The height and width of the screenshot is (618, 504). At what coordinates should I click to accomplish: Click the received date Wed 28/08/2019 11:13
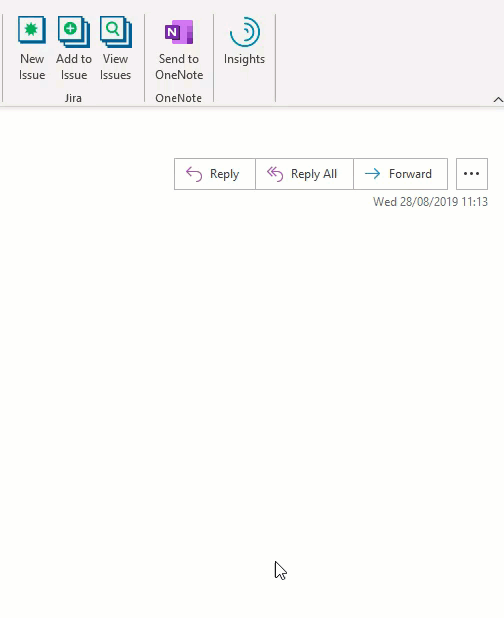point(430,202)
